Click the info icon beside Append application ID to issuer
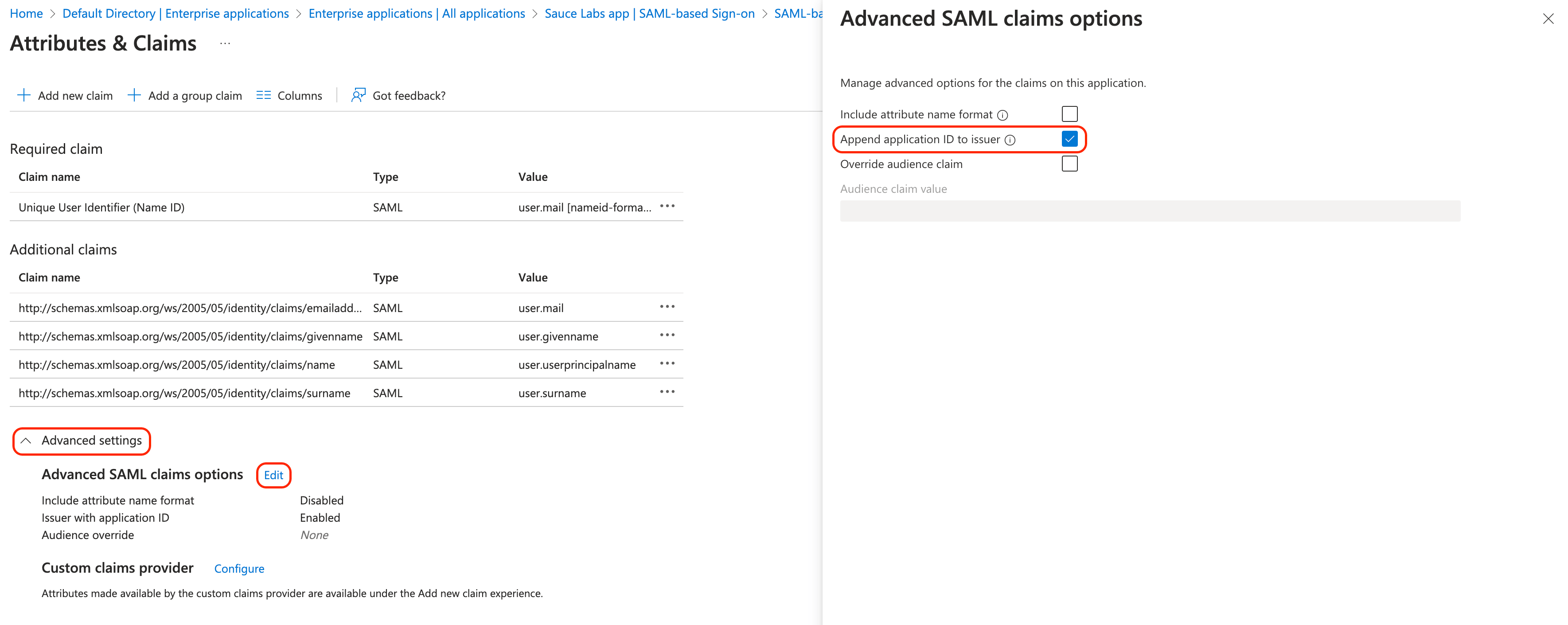The image size is (1568, 625). (x=1010, y=139)
